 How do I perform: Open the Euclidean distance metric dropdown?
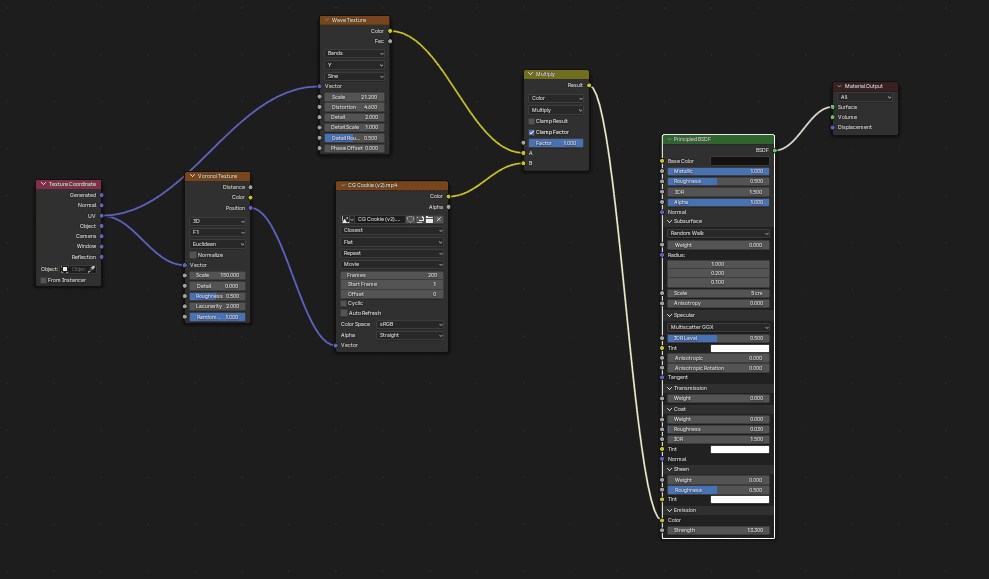(217, 243)
